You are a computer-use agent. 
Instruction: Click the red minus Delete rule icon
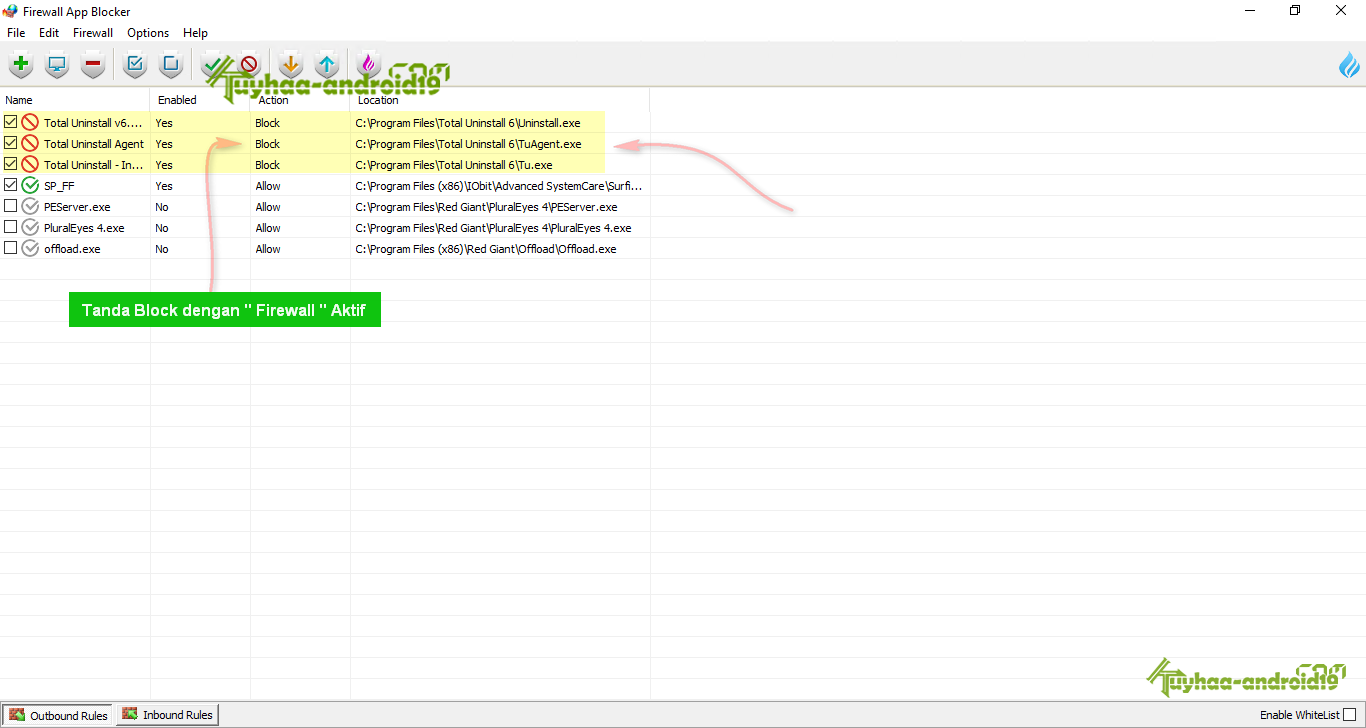[93, 66]
